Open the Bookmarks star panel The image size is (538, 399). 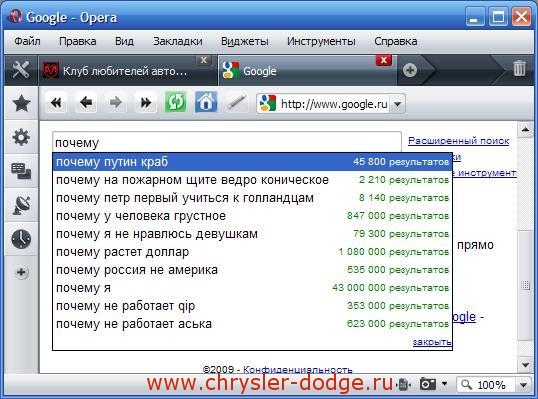pos(21,103)
